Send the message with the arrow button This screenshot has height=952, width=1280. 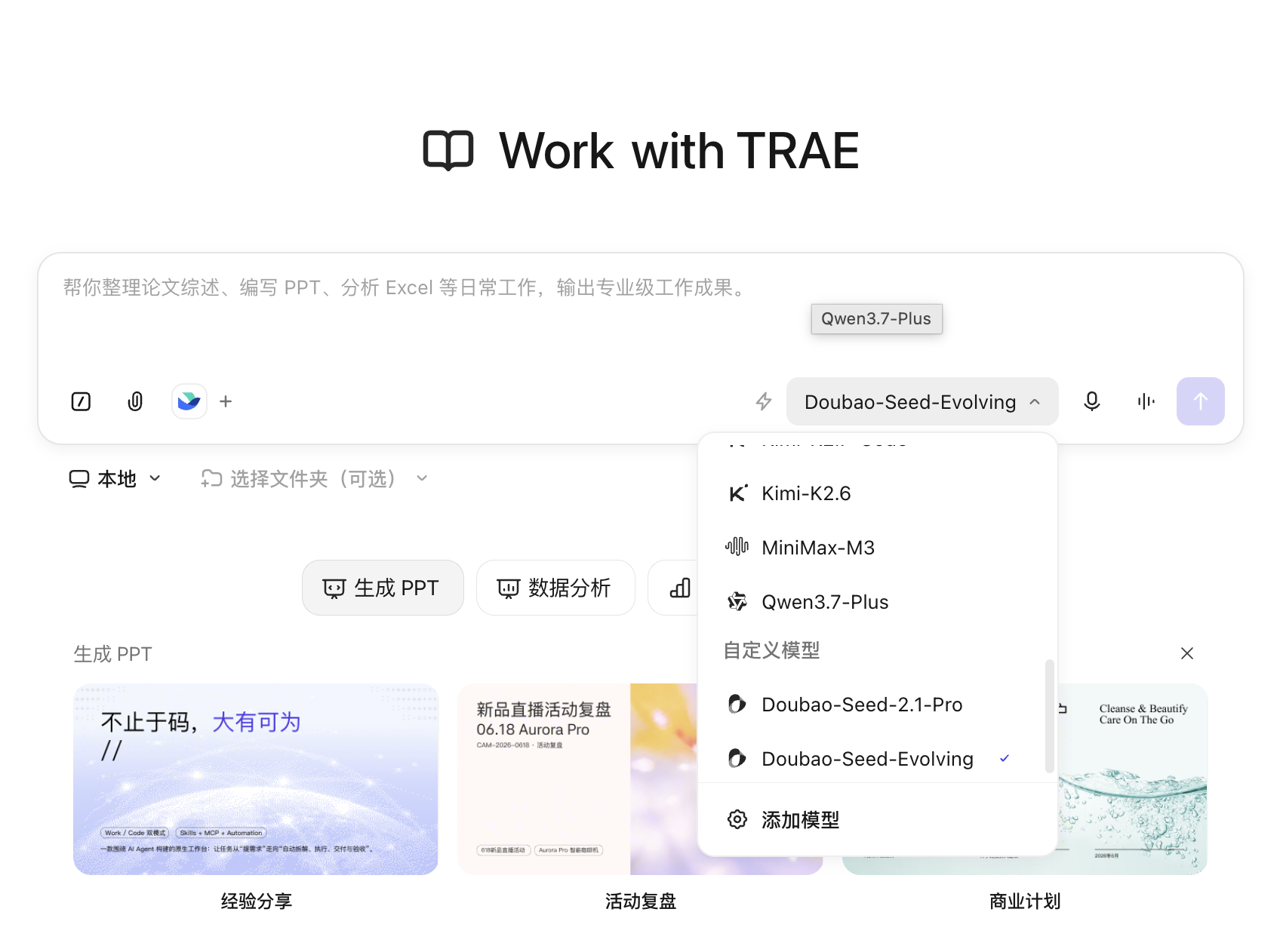coord(1200,401)
